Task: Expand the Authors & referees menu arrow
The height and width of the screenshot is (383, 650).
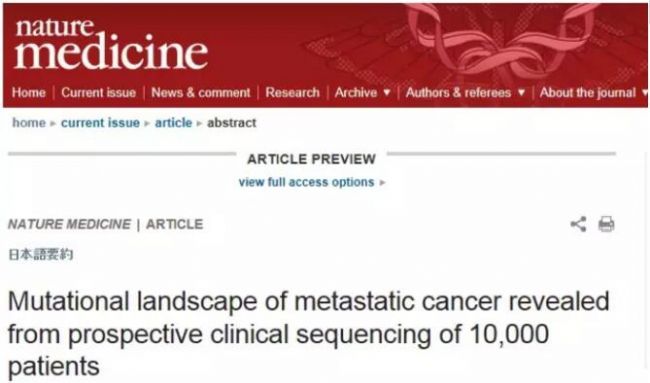Action: point(521,92)
